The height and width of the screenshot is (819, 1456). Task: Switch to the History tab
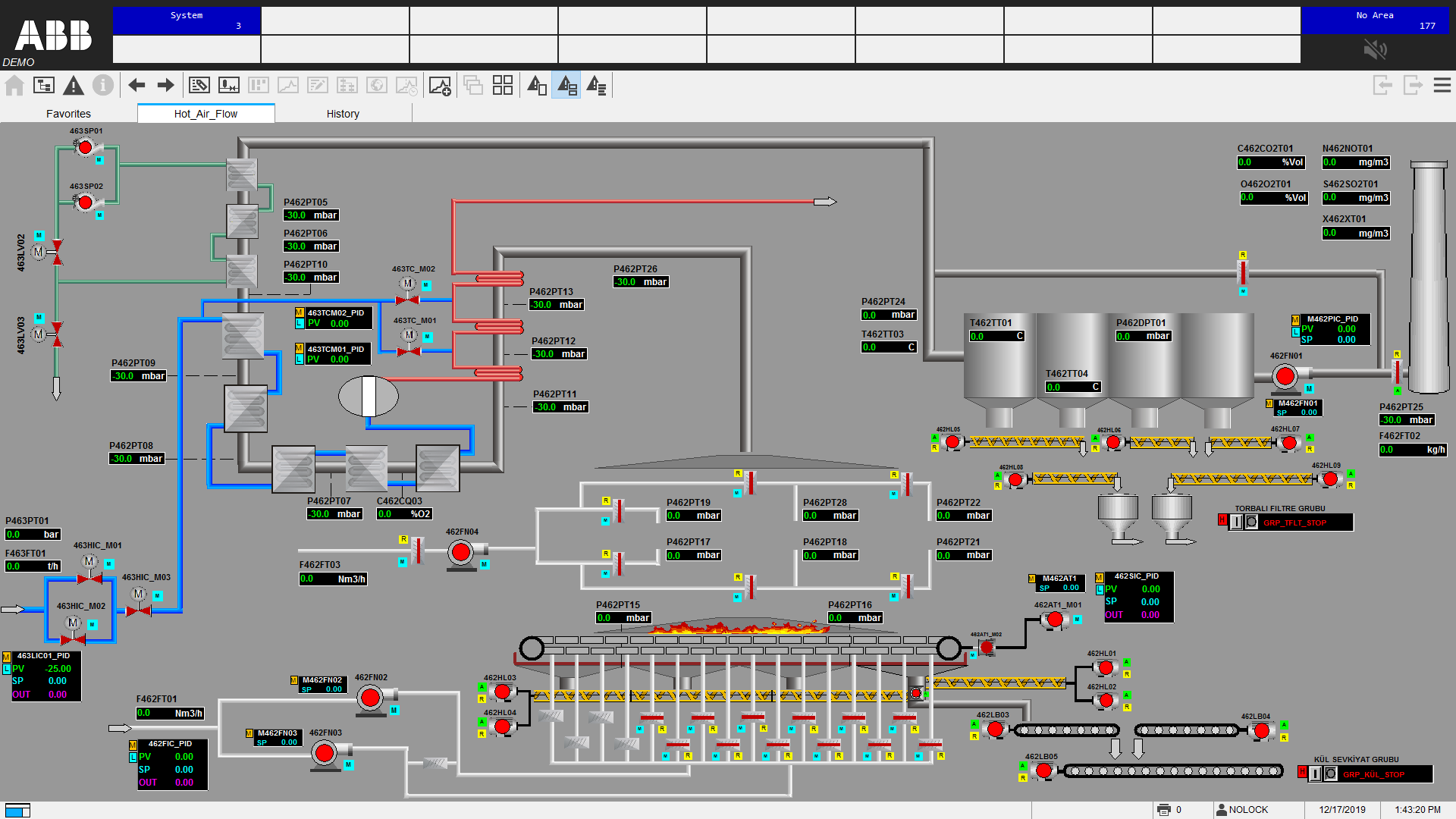pyautogui.click(x=343, y=114)
